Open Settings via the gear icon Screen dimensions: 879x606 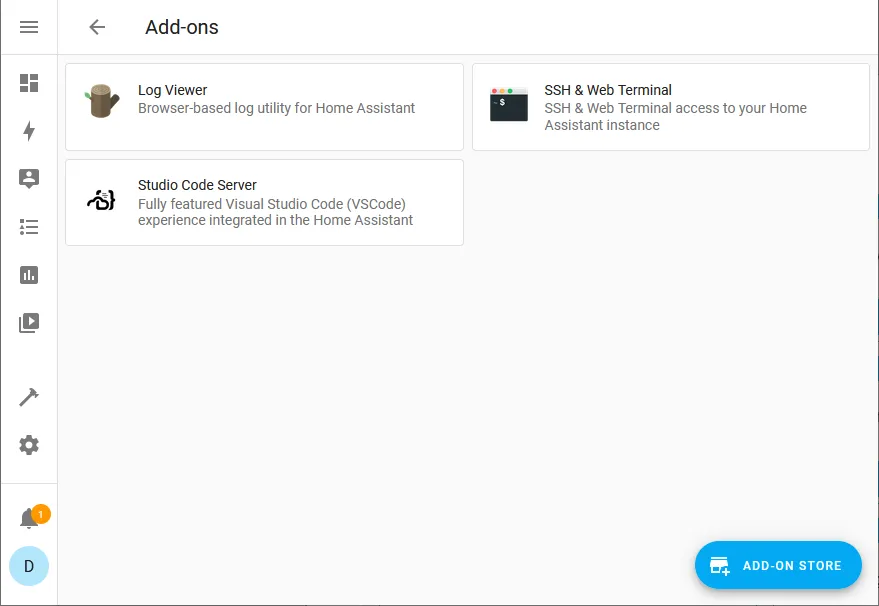[28, 444]
